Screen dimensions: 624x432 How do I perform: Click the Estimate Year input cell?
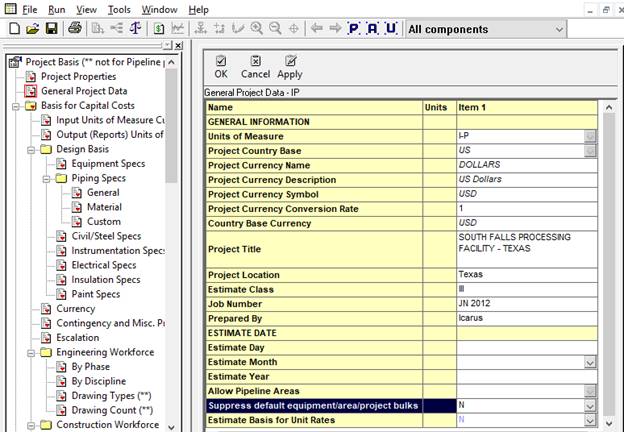(x=526, y=377)
